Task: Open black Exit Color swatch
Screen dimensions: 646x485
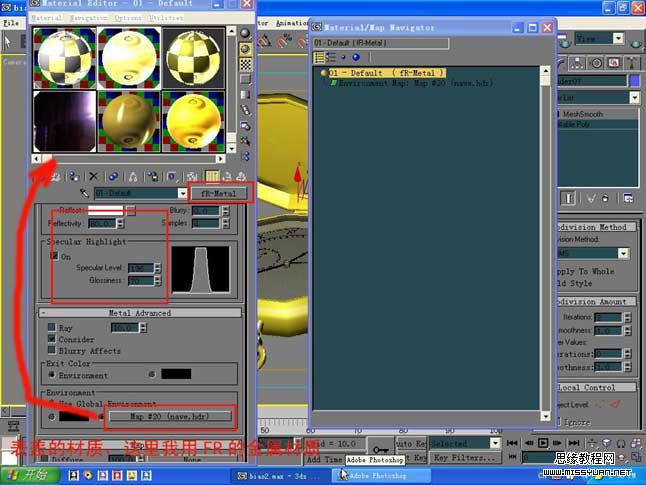Action: coord(176,374)
